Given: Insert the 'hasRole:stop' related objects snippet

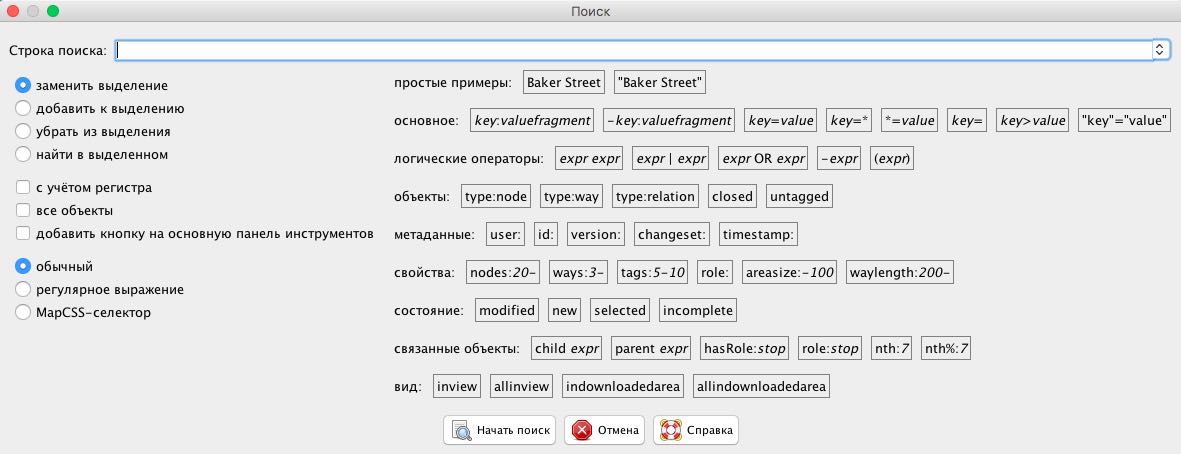Looking at the screenshot, I should point(744,349).
